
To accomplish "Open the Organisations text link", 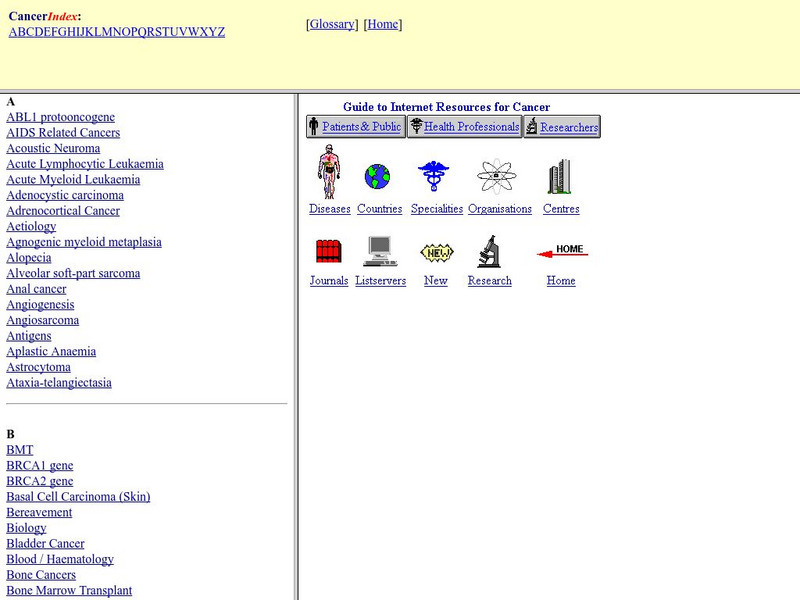I will [500, 209].
